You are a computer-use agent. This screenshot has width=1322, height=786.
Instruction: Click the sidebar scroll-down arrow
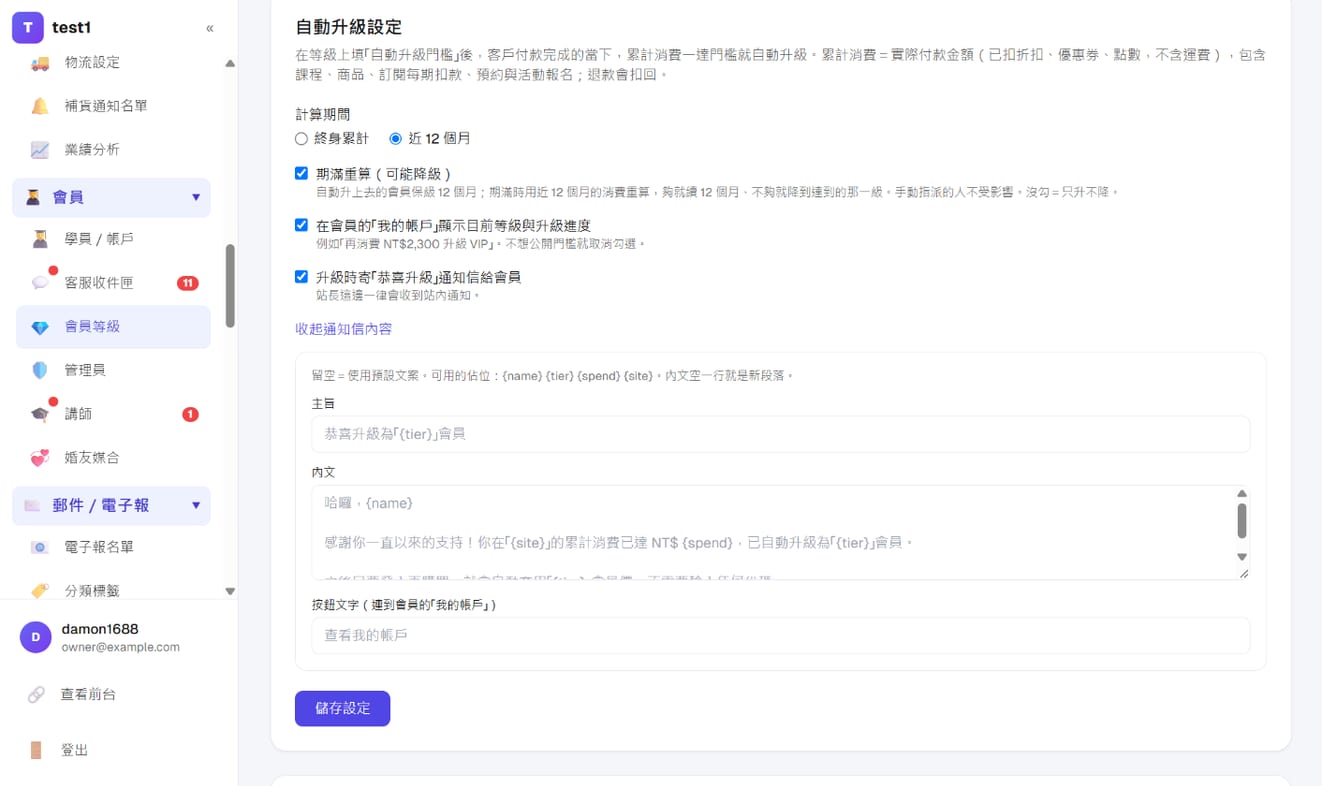[230, 591]
